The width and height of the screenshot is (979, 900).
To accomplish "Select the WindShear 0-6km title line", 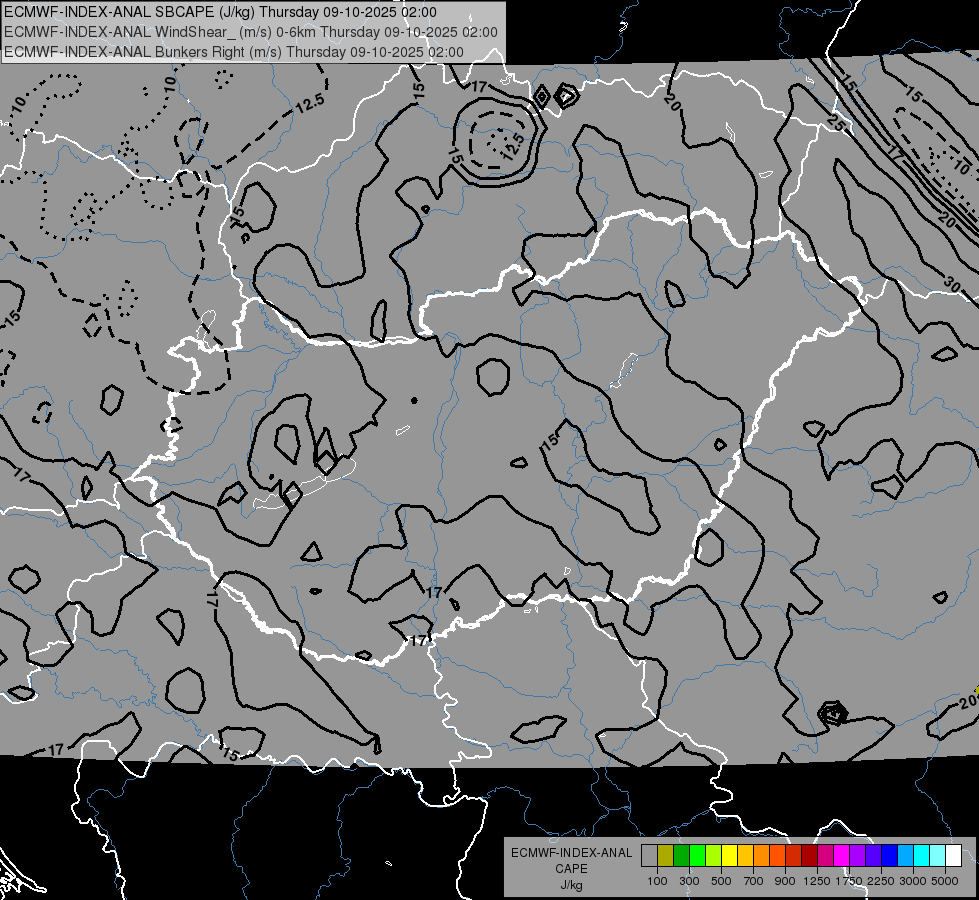I will 251,32.
